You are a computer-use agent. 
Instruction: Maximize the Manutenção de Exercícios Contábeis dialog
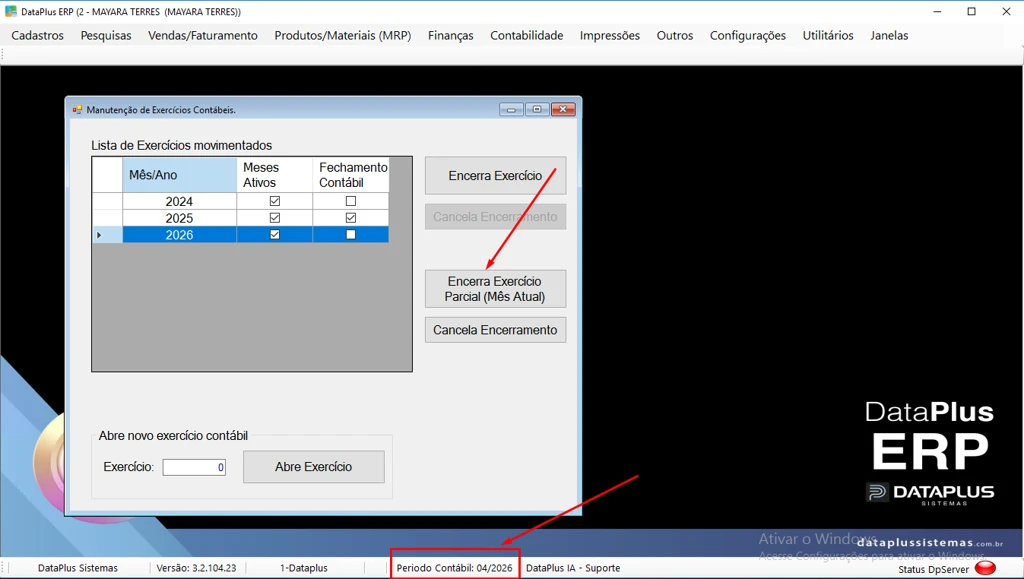(537, 110)
